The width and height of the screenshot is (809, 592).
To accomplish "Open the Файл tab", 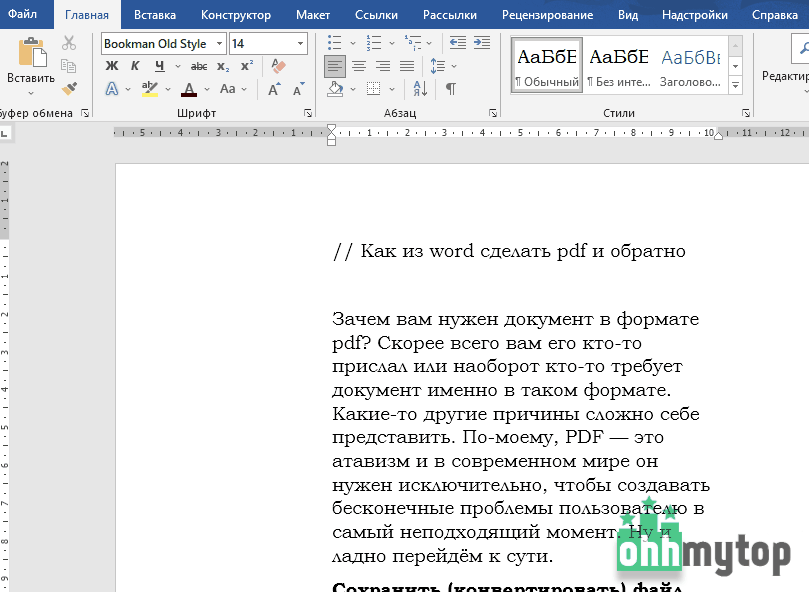I will click(23, 14).
